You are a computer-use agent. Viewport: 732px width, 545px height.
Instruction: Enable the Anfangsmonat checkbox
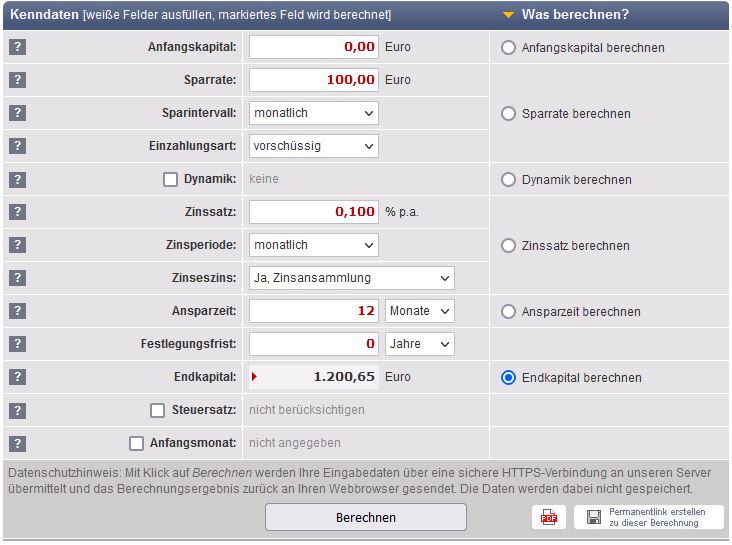pos(136,443)
